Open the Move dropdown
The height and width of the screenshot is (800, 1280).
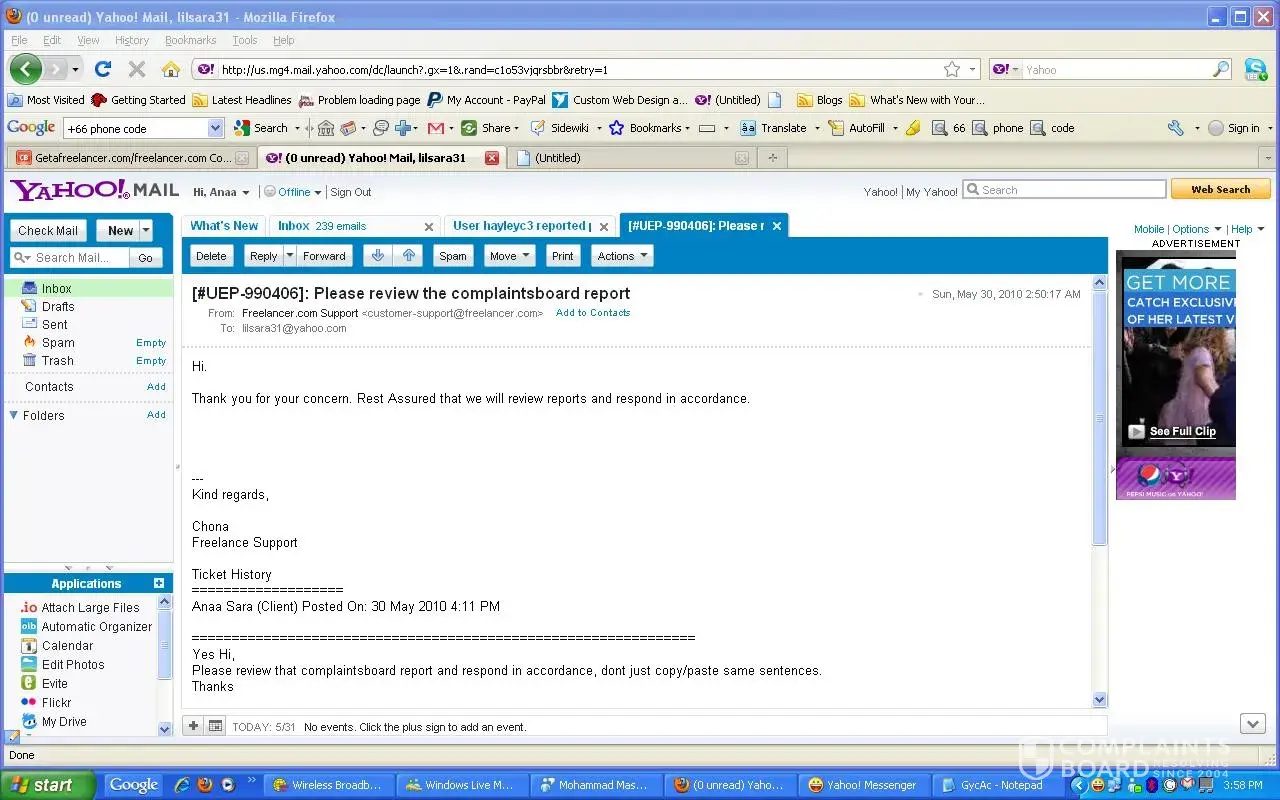pyautogui.click(x=510, y=256)
